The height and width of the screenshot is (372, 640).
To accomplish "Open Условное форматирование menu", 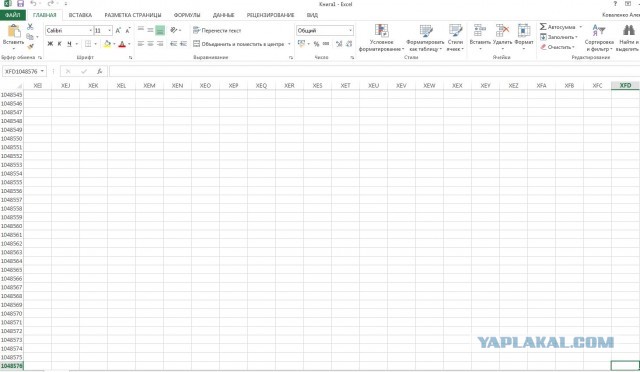I will pyautogui.click(x=382, y=38).
